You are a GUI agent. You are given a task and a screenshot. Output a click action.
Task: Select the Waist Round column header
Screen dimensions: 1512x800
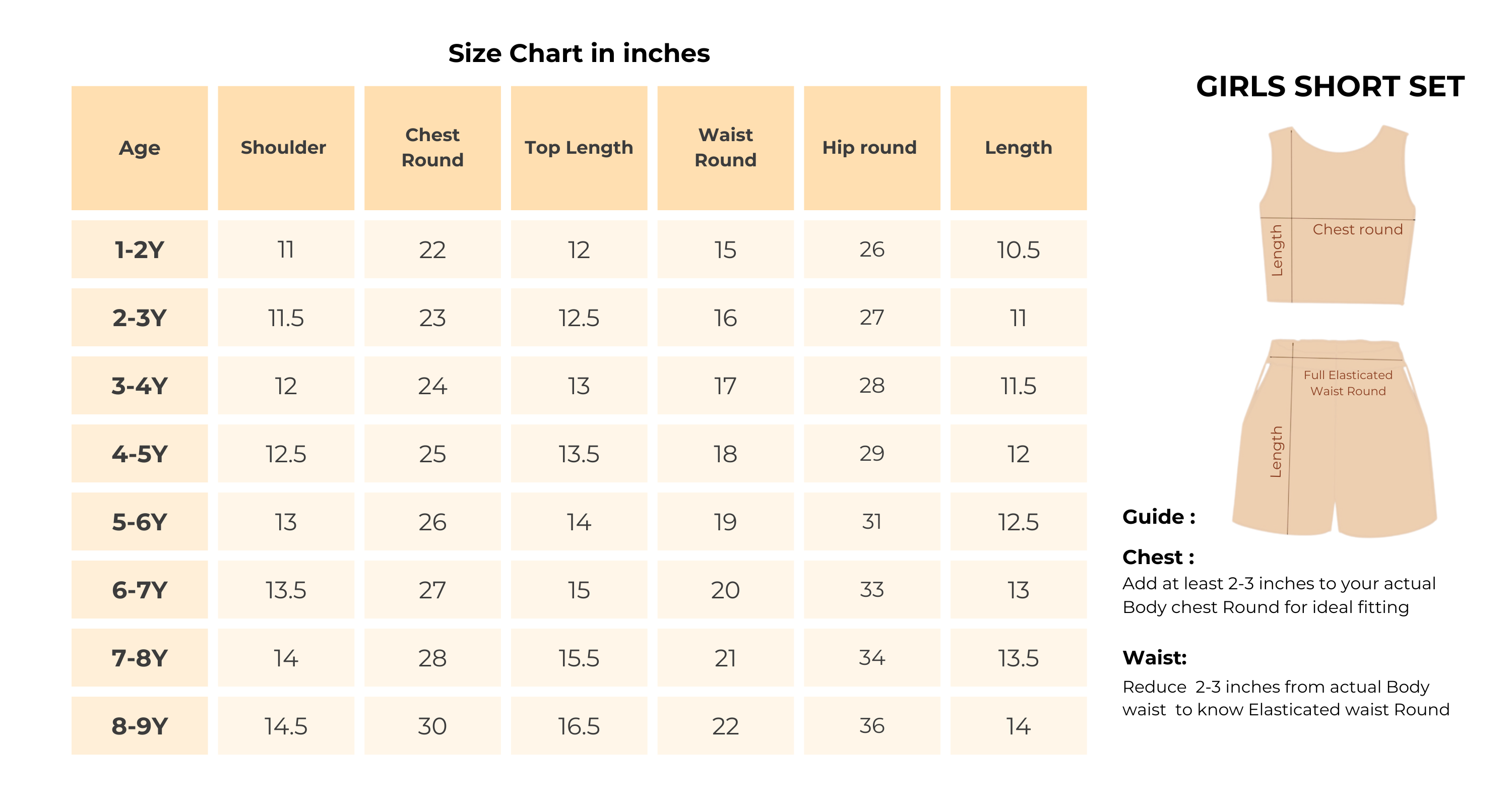[725, 148]
